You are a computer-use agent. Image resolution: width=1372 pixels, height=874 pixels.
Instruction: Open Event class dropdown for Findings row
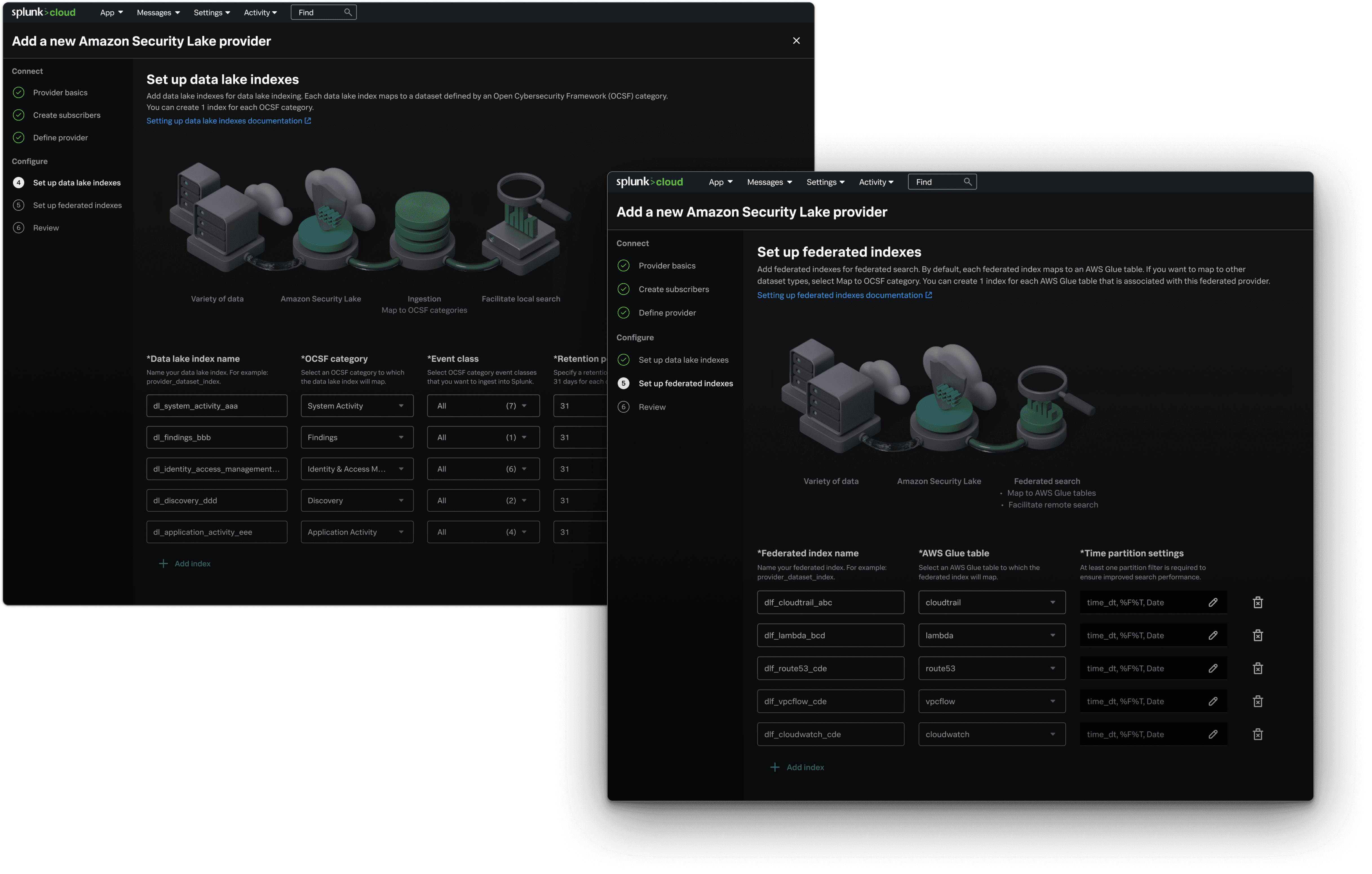tap(483, 438)
